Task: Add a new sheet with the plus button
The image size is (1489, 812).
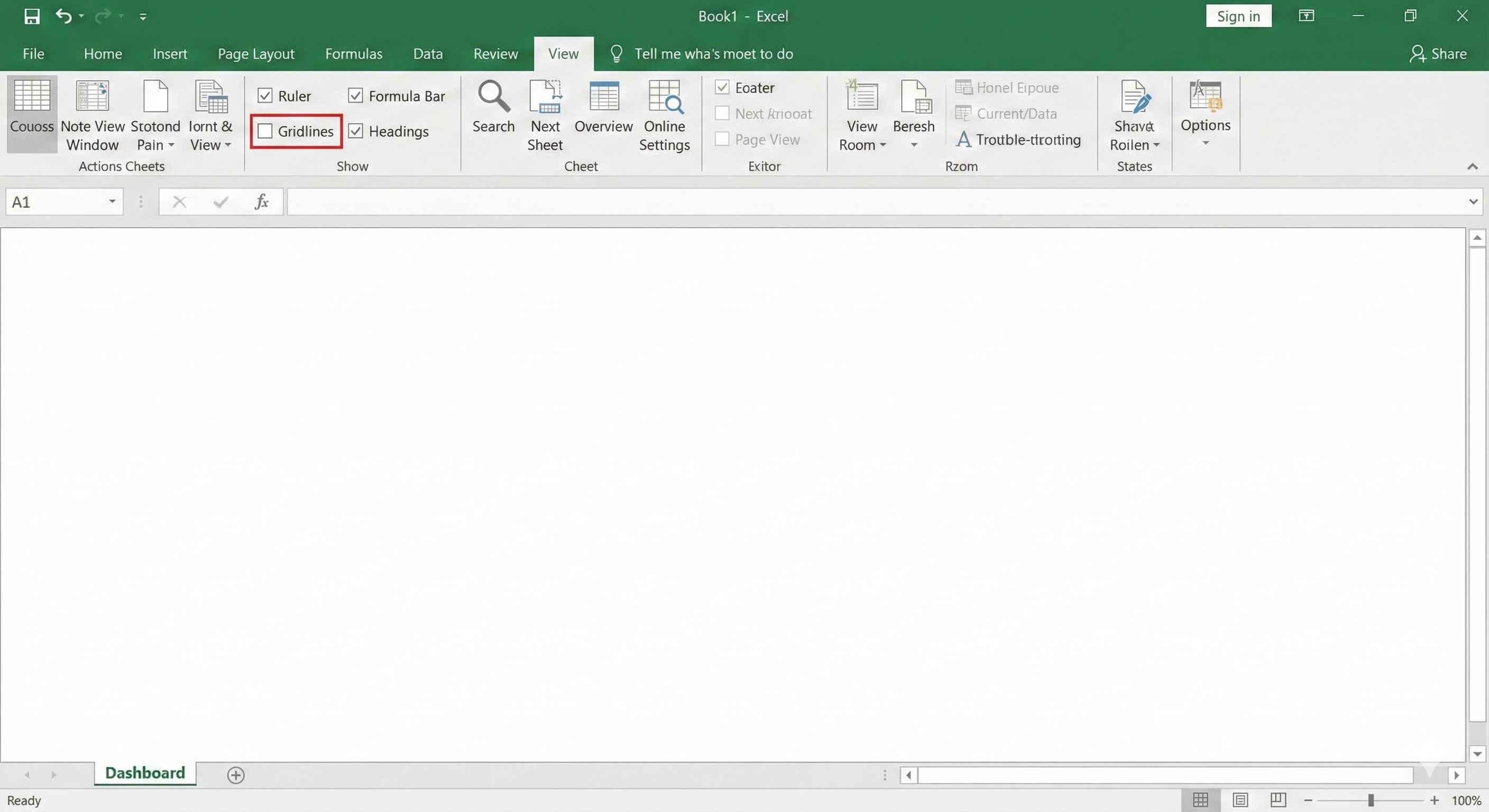Action: pyautogui.click(x=235, y=775)
